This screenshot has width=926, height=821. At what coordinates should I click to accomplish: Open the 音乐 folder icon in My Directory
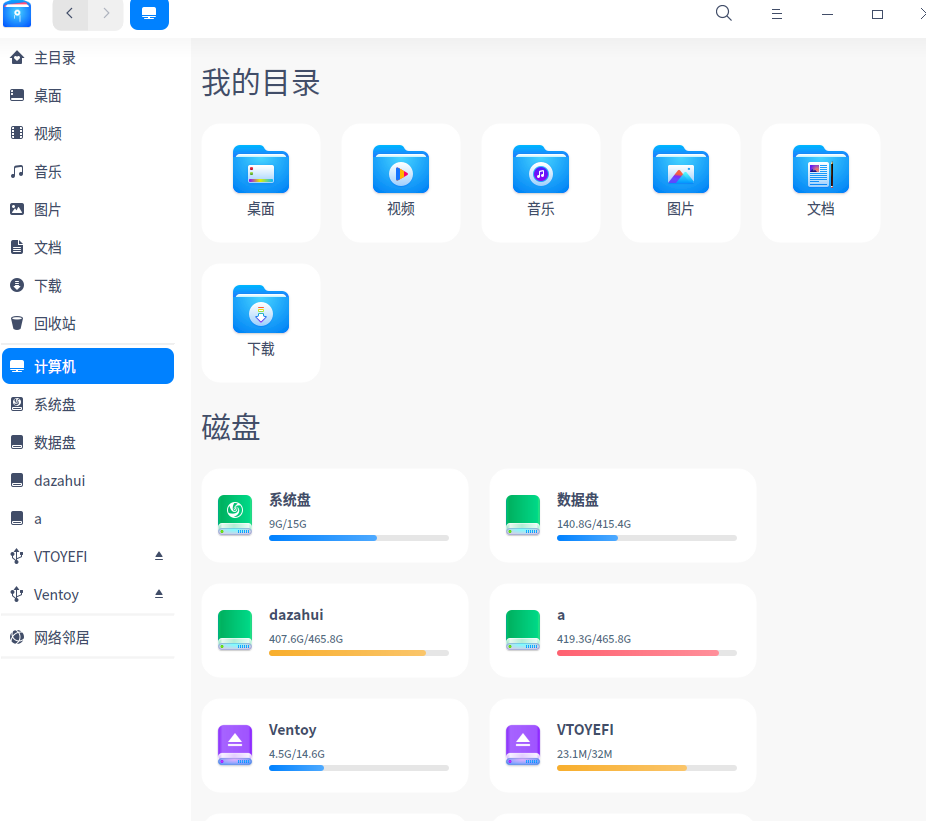click(x=540, y=170)
